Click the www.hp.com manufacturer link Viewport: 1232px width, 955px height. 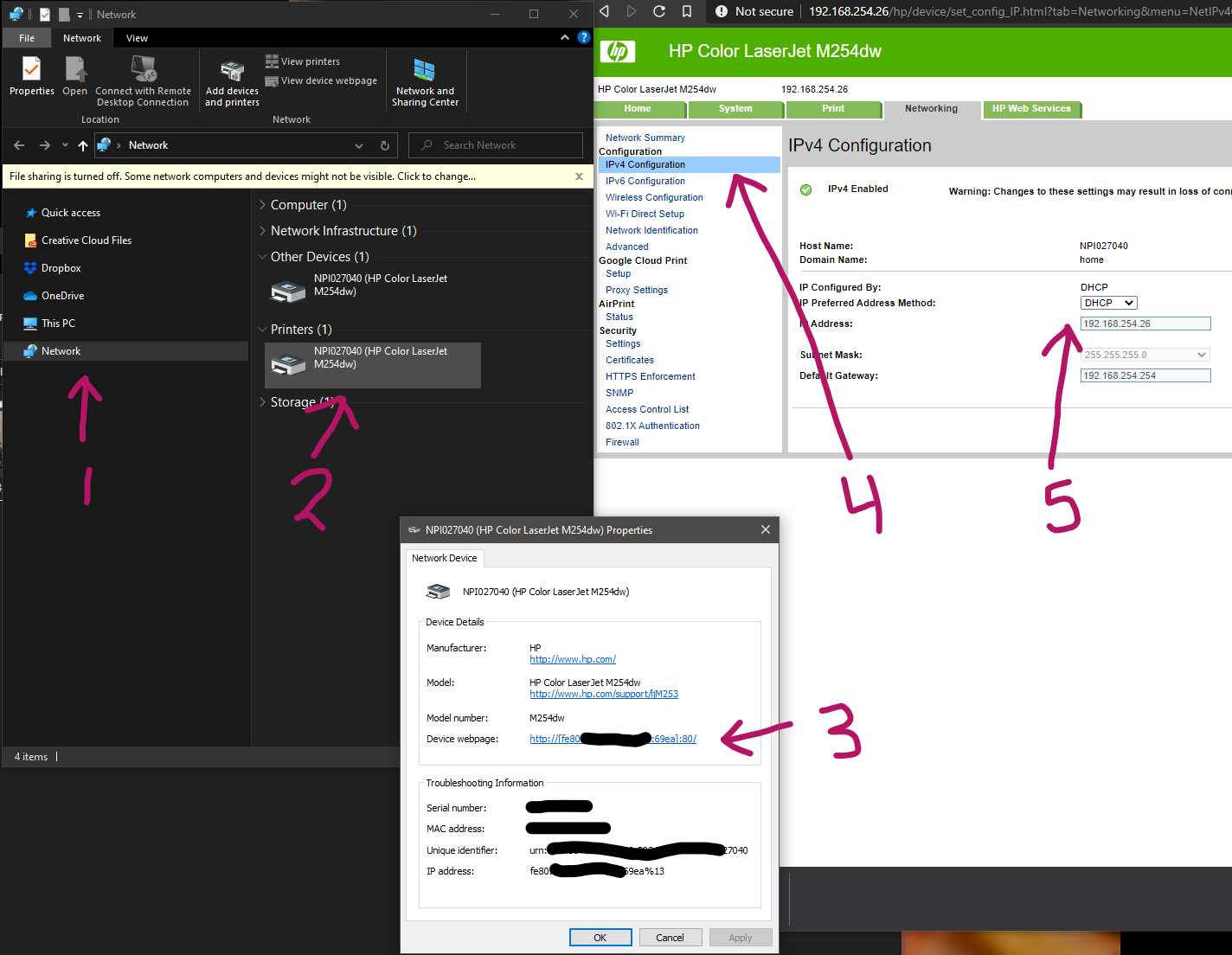click(573, 659)
